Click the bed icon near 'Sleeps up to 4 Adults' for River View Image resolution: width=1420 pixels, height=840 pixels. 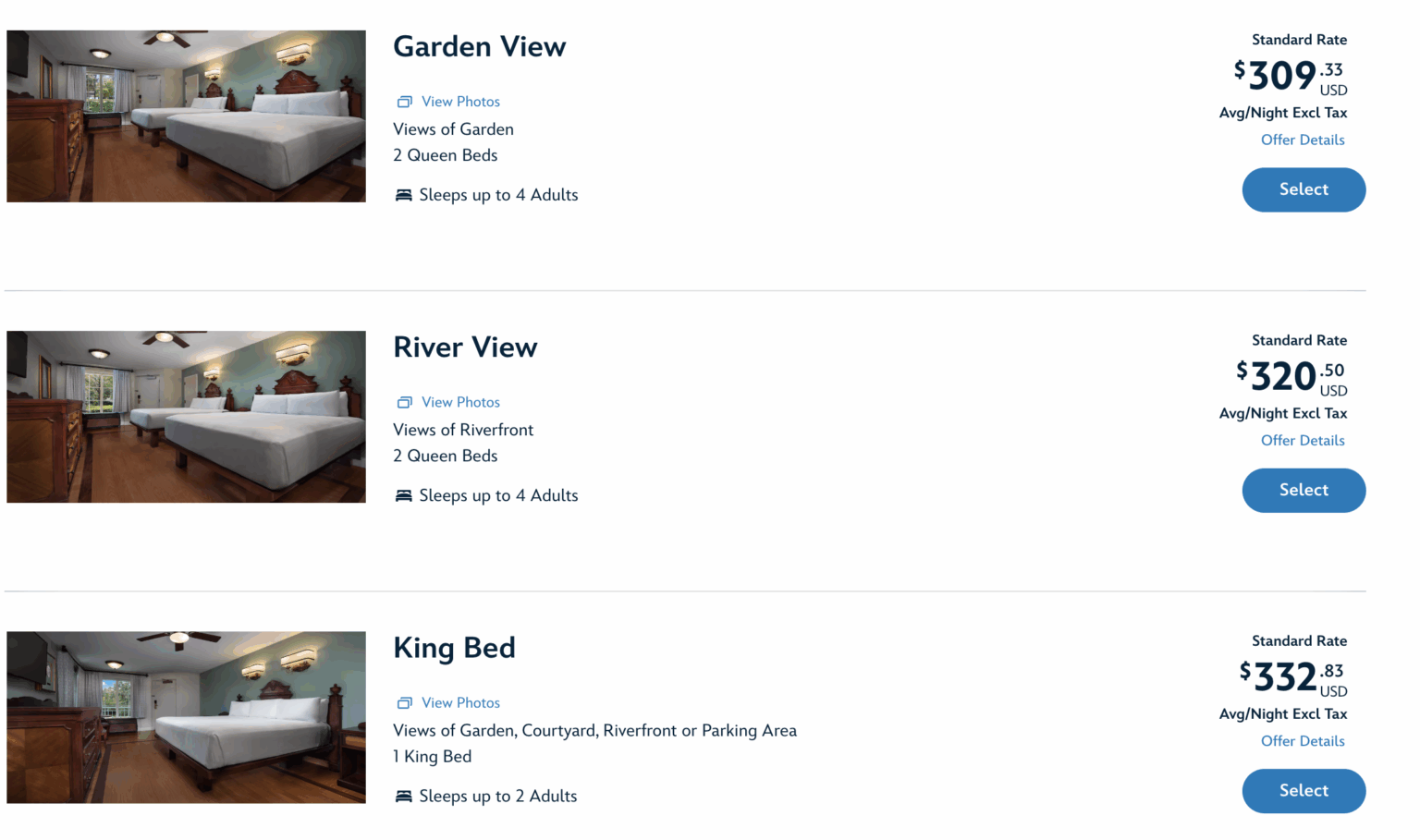403,494
